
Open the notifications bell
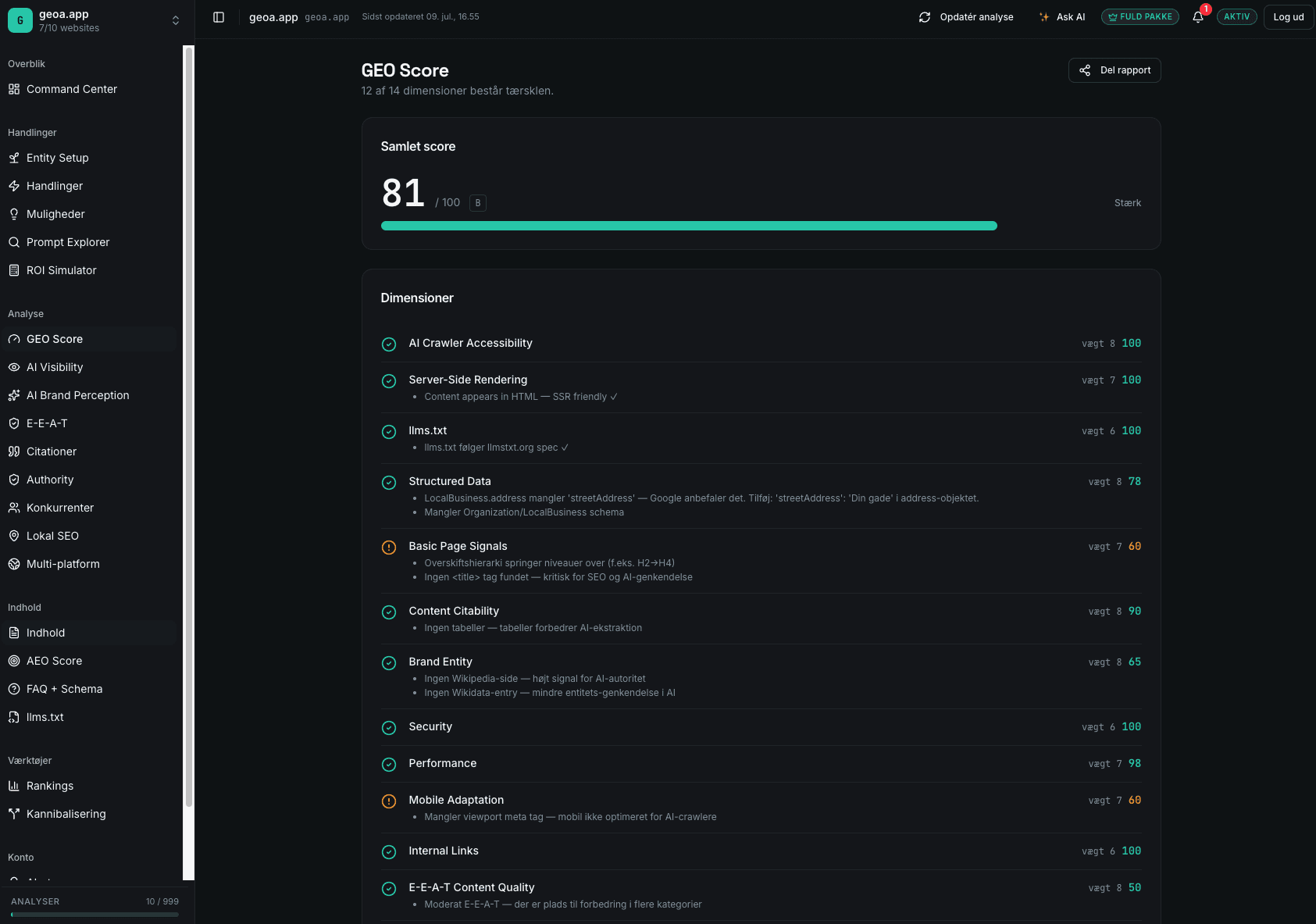click(x=1198, y=17)
